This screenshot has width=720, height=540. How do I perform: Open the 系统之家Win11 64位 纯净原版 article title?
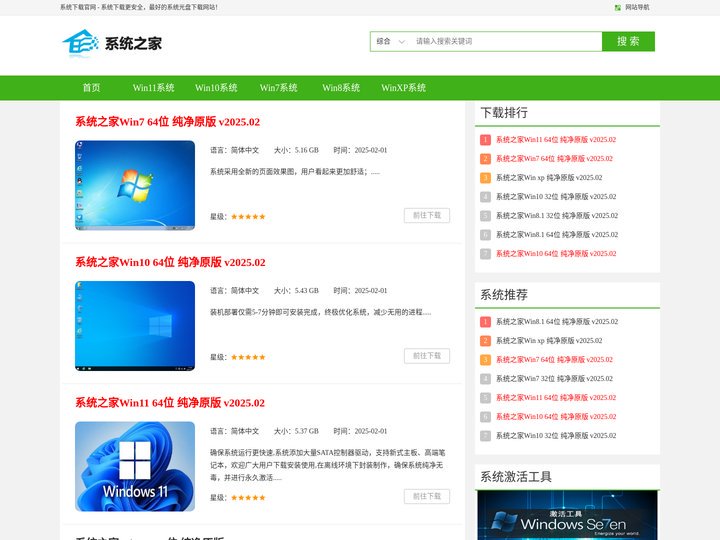click(x=170, y=403)
